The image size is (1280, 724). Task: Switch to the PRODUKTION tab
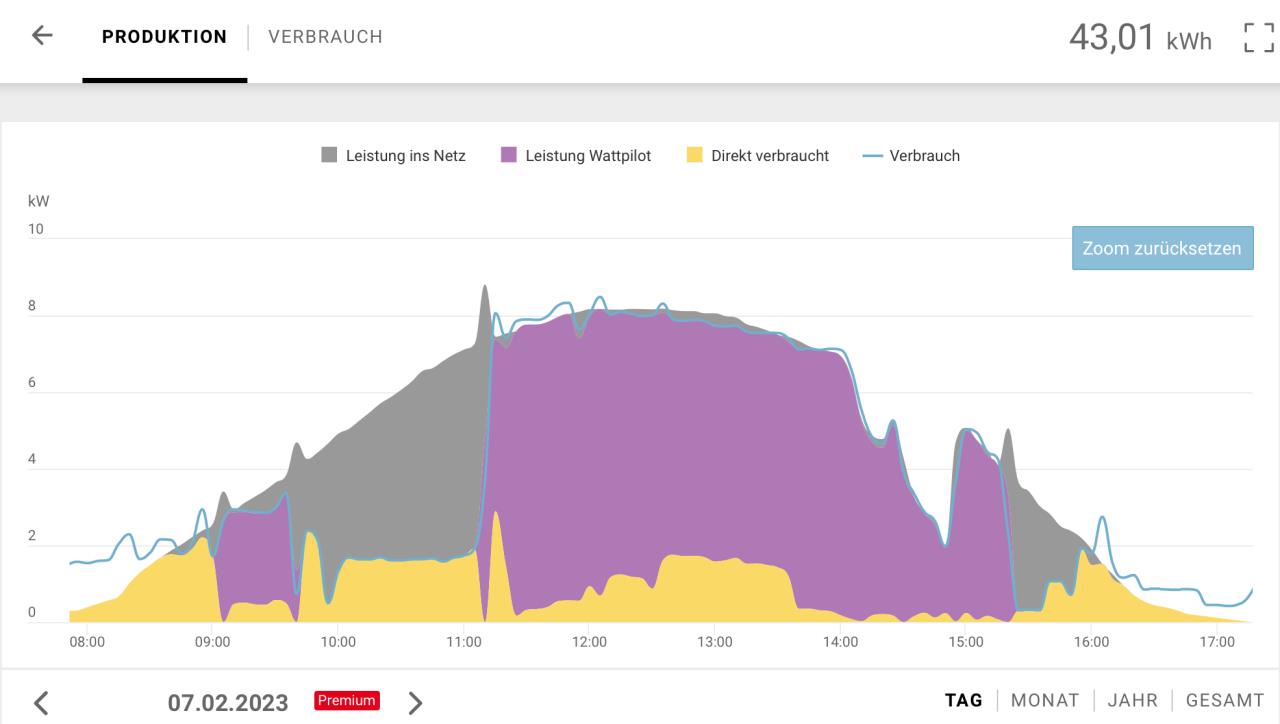164,37
